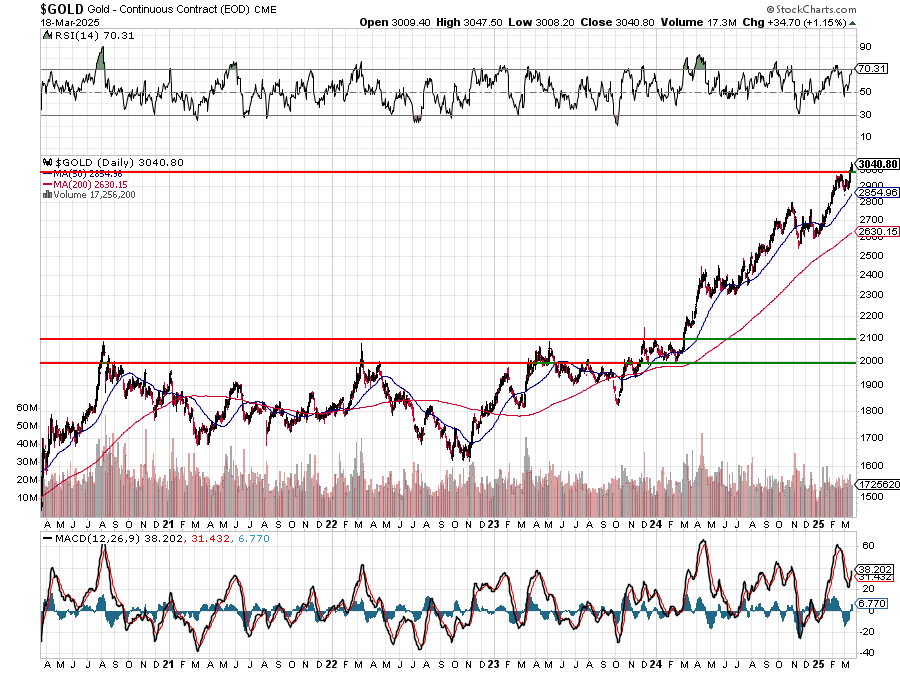
Task: Click the red horizontal line at 3000 level
Action: pyautogui.click(x=444, y=172)
